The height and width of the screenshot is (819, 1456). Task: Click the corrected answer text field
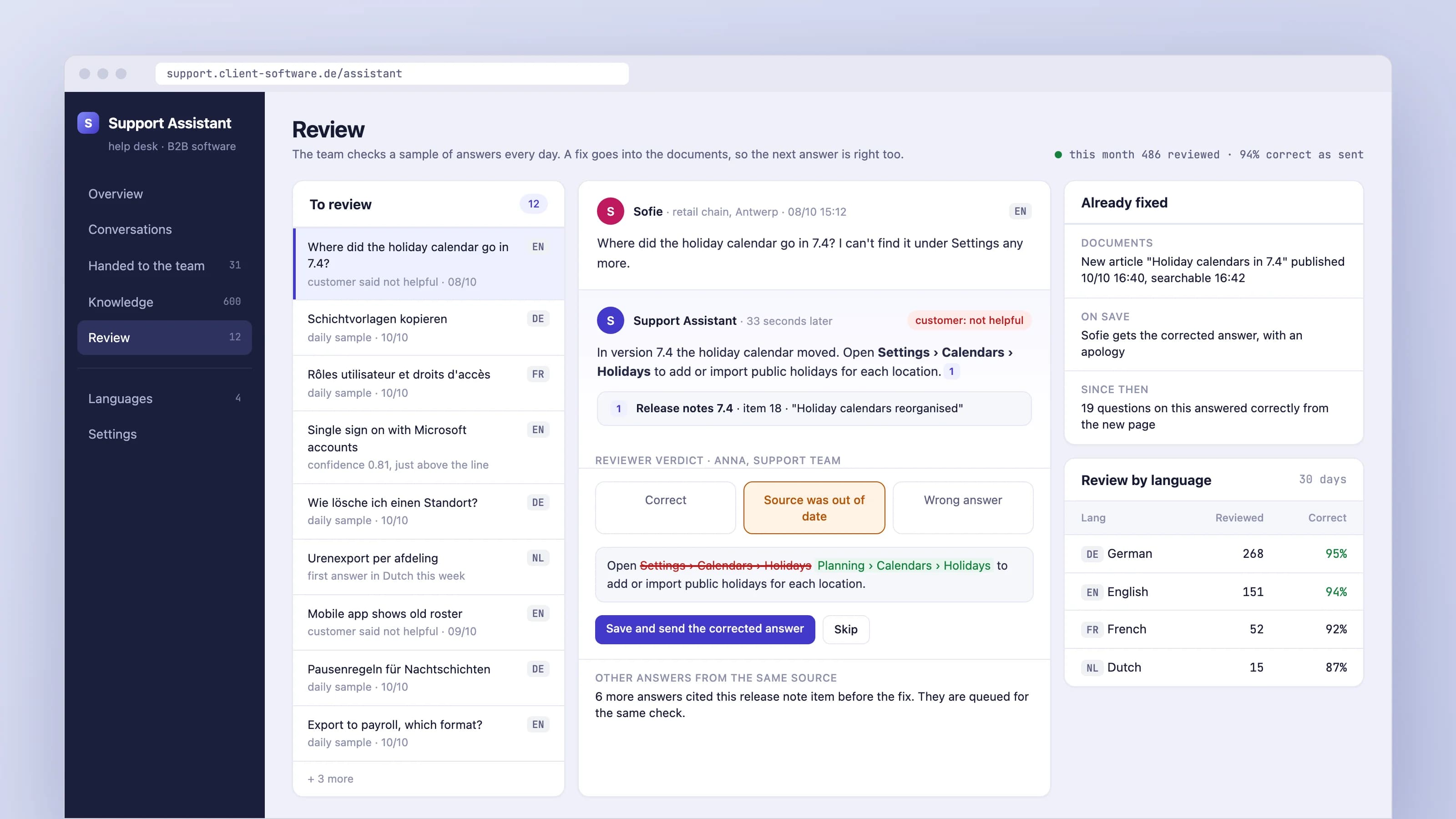[814, 574]
